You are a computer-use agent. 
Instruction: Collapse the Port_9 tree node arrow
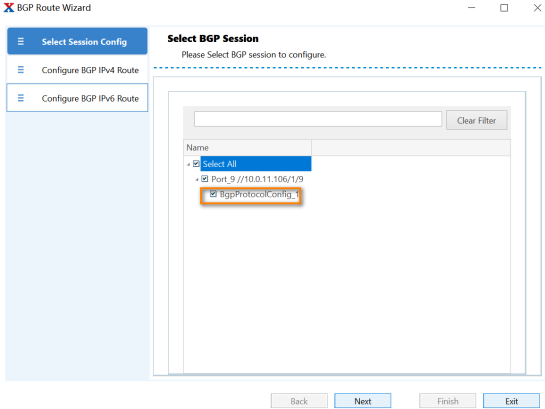coord(197,179)
